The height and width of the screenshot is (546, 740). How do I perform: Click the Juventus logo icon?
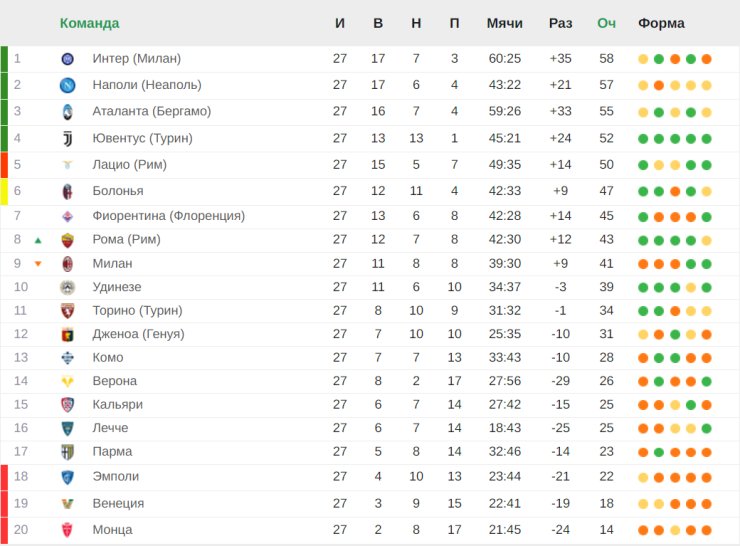67,138
